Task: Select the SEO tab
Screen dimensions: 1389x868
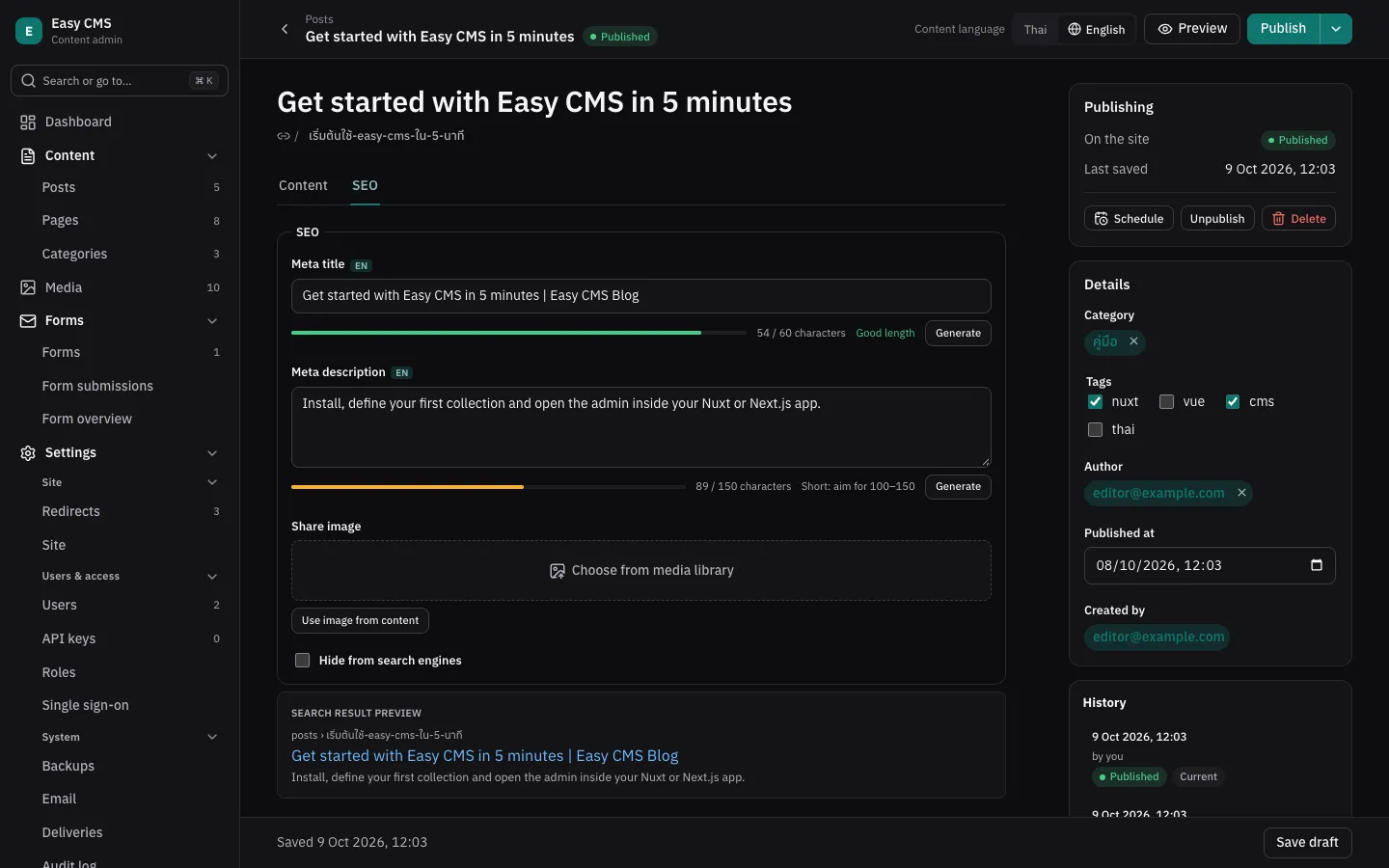Action: click(x=365, y=185)
